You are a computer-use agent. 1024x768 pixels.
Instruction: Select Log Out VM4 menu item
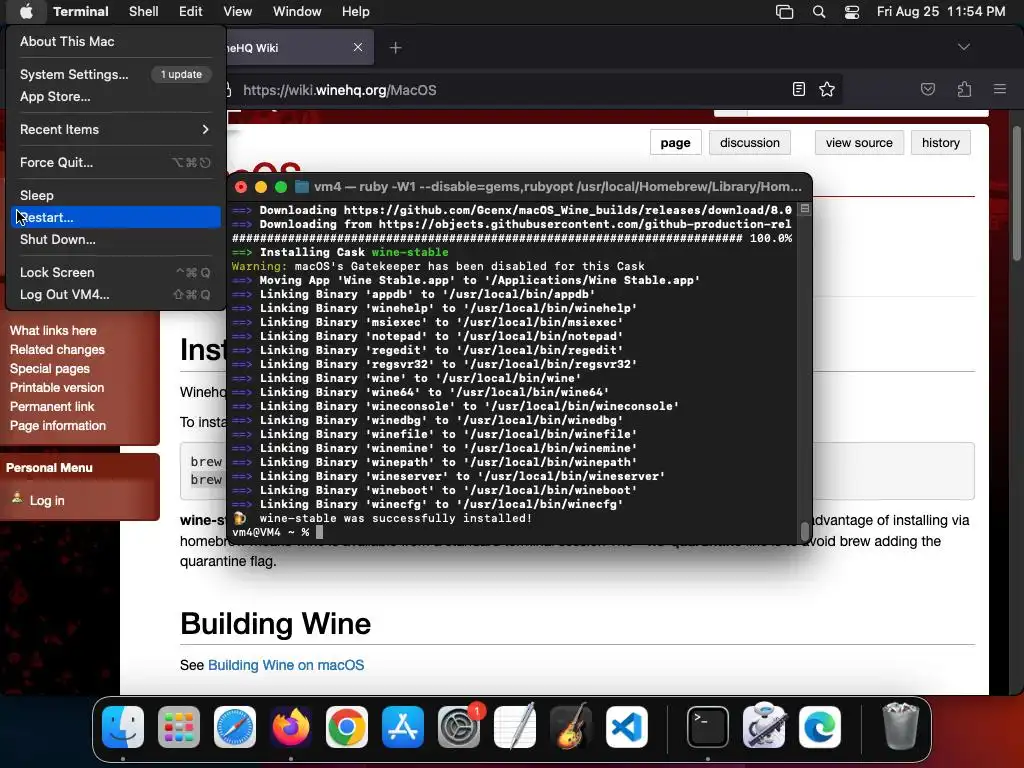click(x=116, y=294)
